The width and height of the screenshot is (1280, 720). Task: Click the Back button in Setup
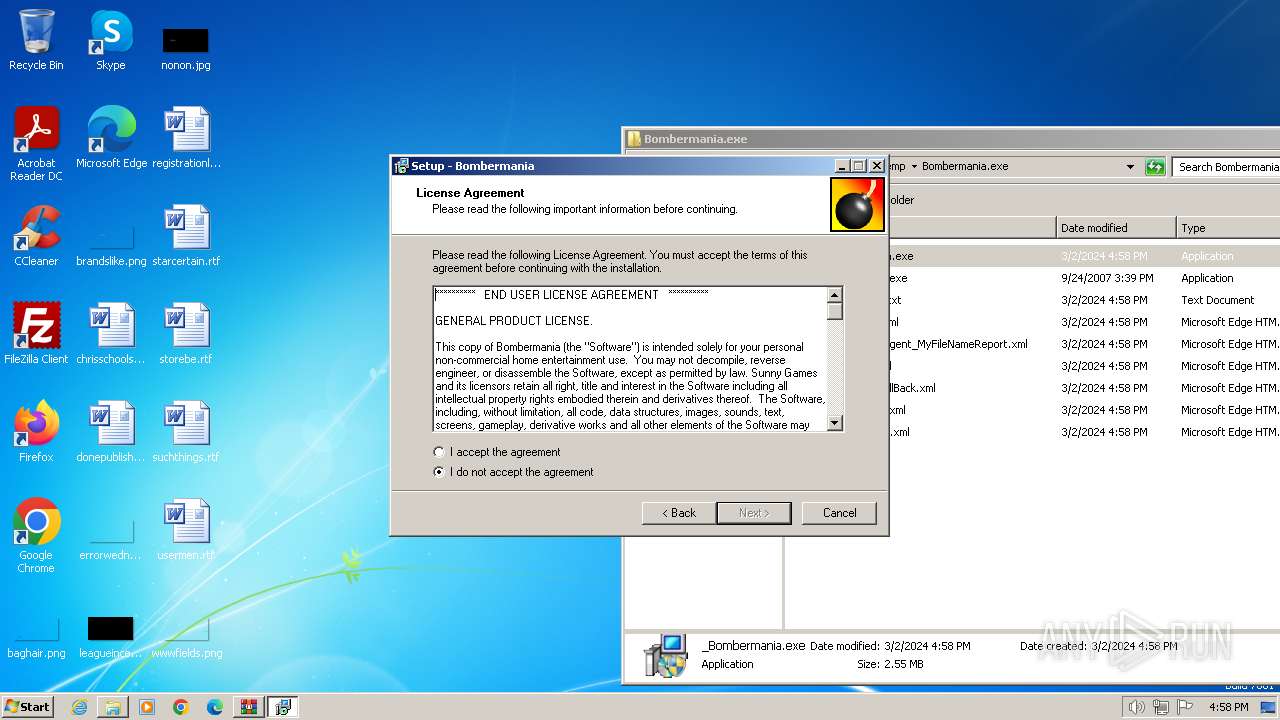(678, 513)
